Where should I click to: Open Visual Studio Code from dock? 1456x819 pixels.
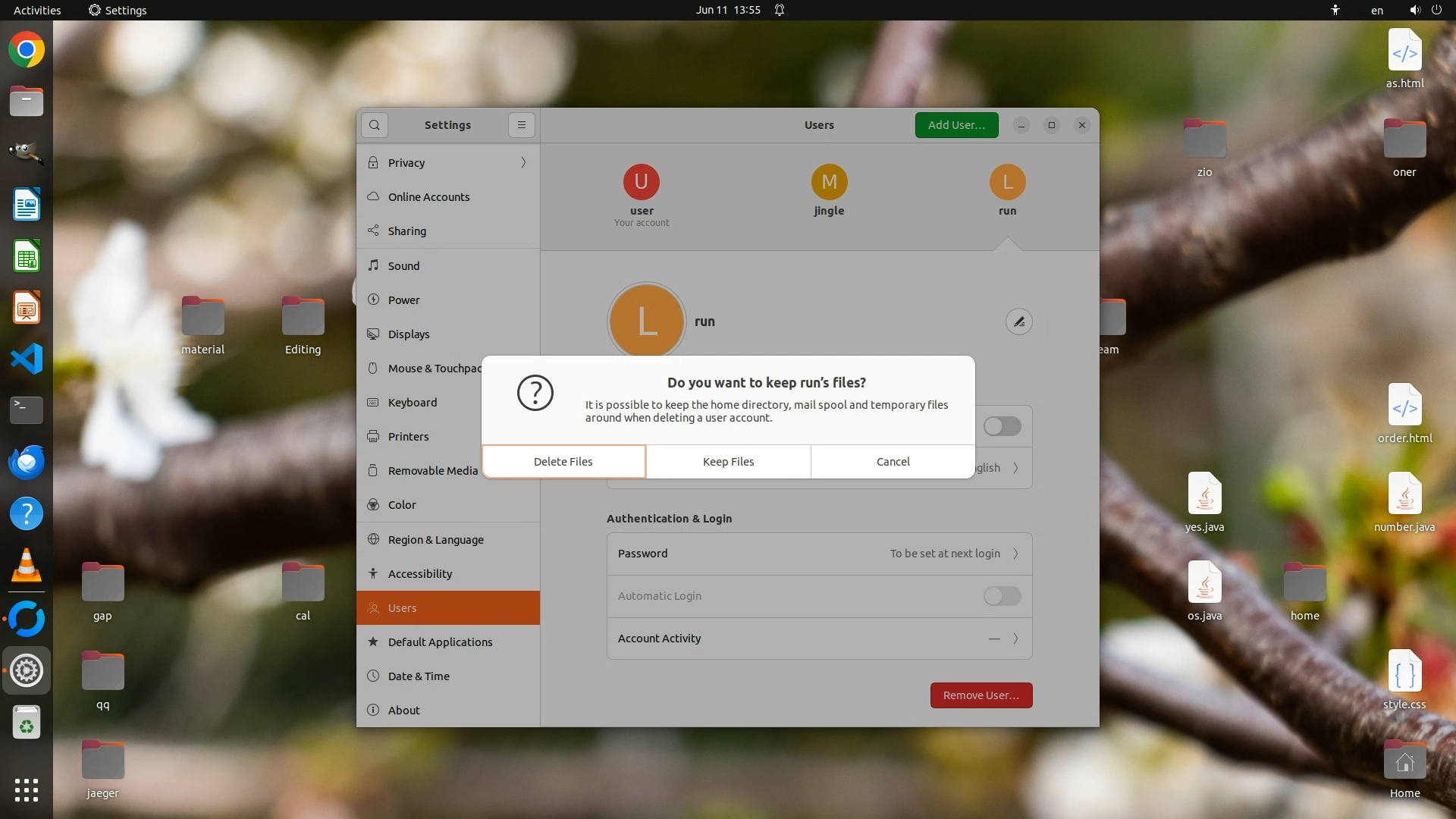click(x=27, y=359)
